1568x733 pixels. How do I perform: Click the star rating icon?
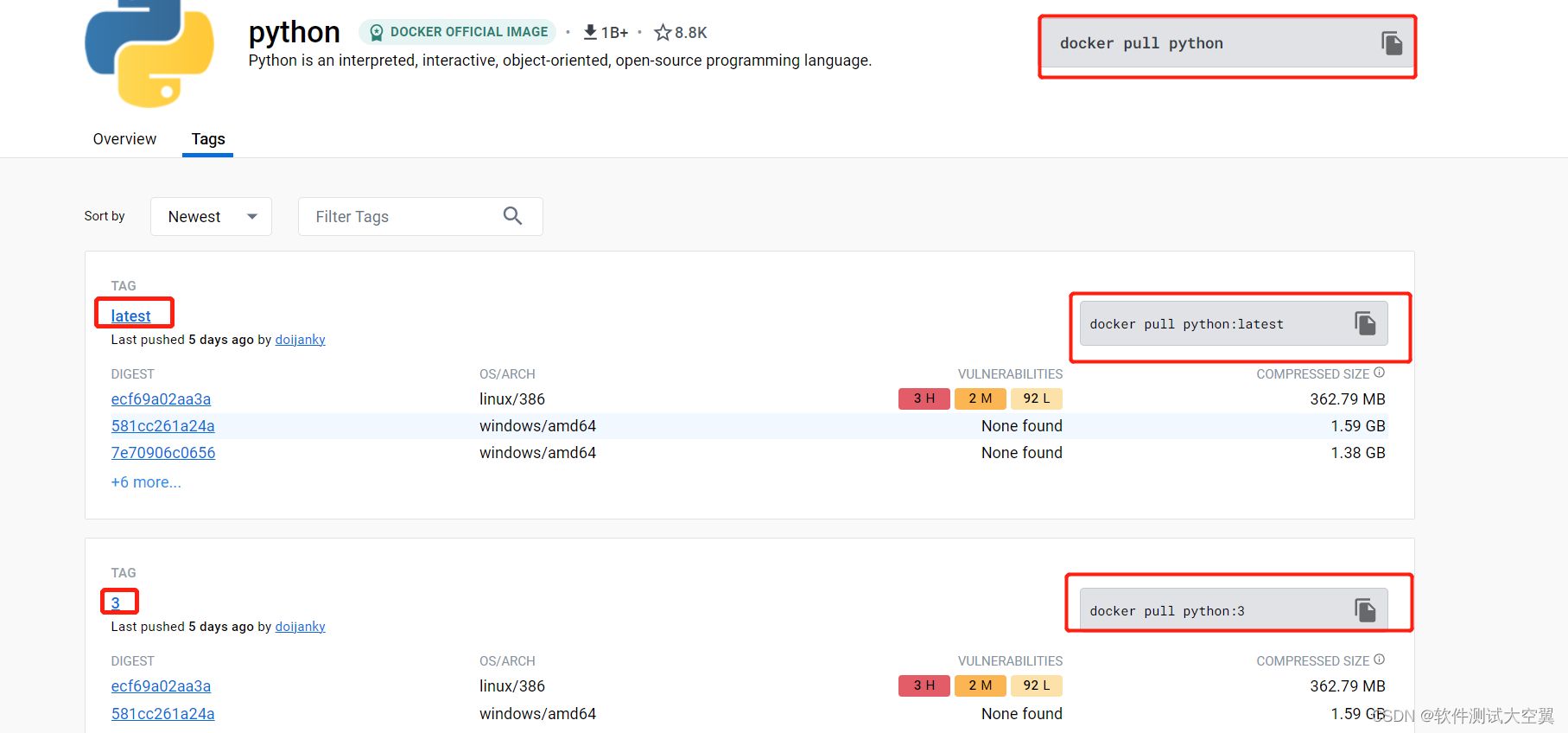click(663, 33)
